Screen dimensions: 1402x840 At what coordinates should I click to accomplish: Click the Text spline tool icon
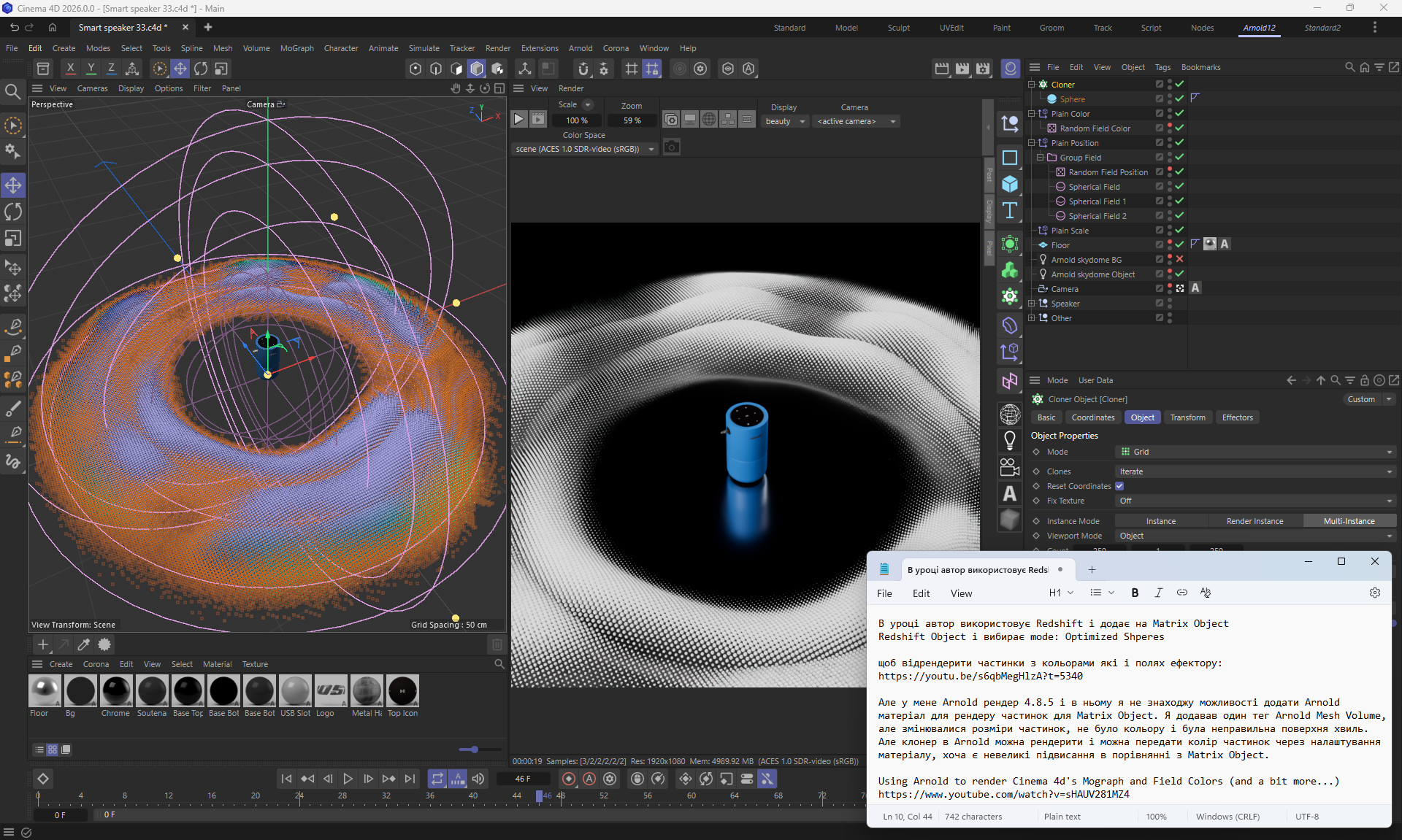[1010, 211]
